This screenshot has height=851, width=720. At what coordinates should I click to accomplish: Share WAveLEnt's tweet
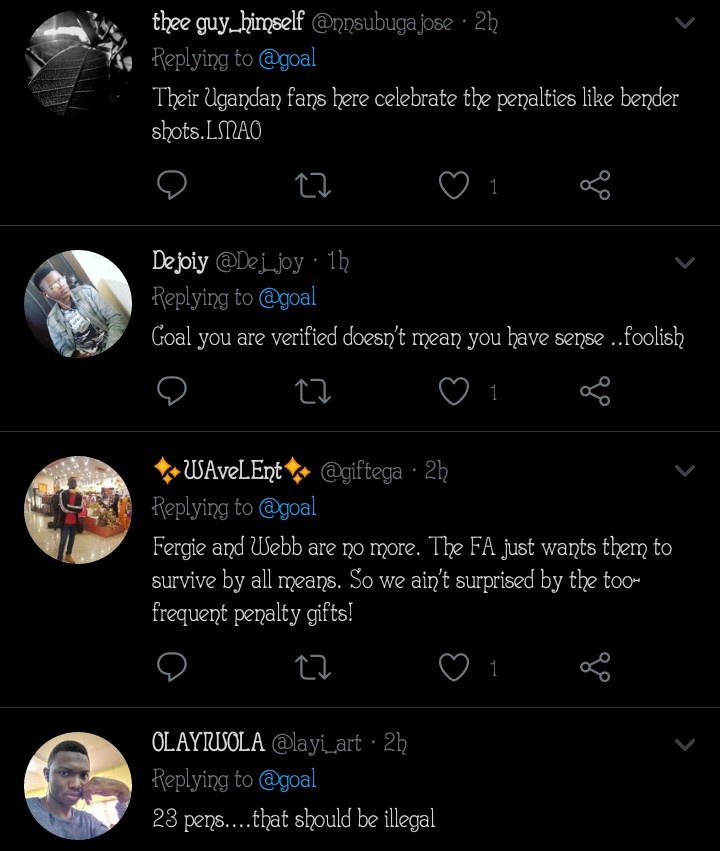595,667
